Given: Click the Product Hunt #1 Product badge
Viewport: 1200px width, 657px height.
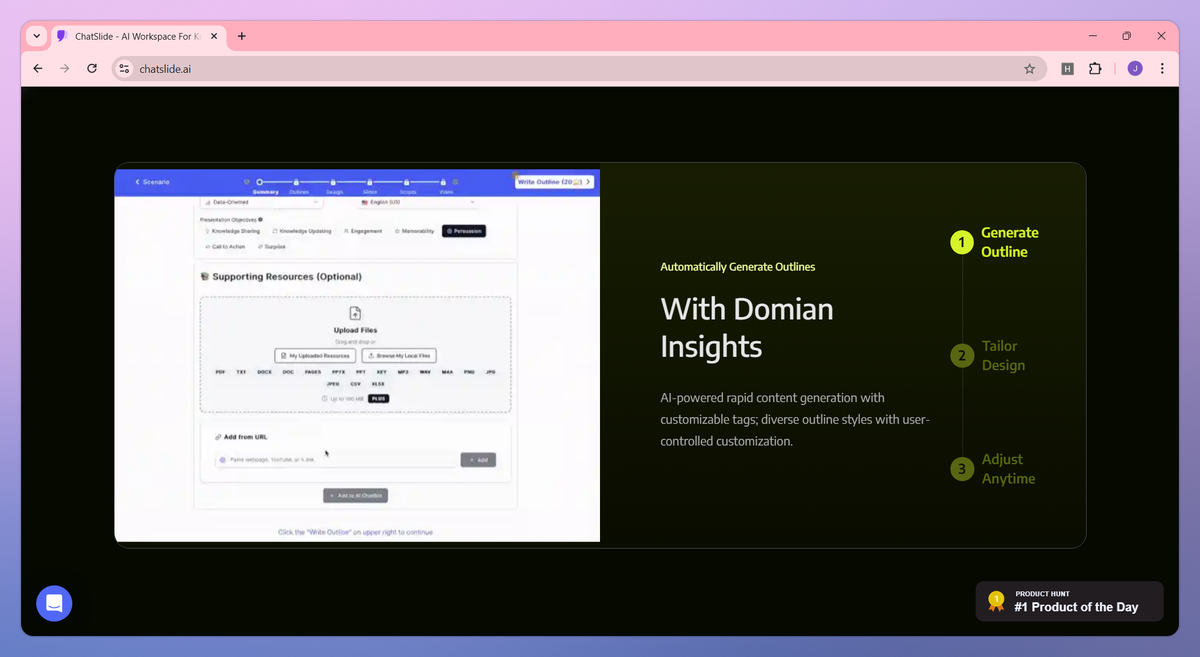Looking at the screenshot, I should [x=1069, y=601].
